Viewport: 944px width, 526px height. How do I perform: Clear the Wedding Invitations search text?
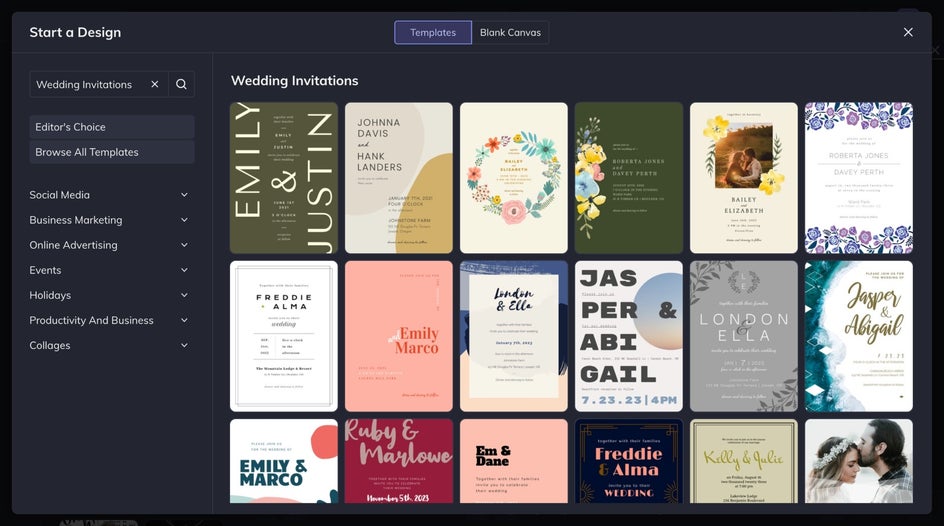pyautogui.click(x=155, y=84)
